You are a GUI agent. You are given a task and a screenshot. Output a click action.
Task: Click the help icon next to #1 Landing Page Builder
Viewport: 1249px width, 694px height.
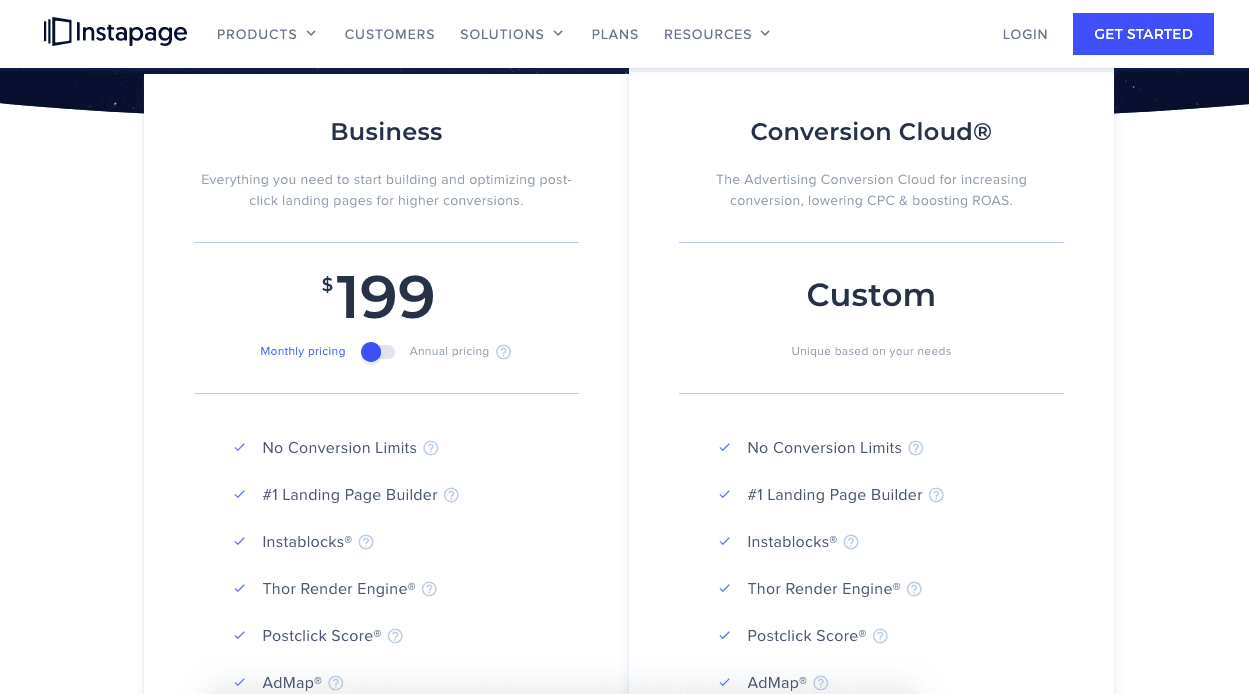pos(451,495)
